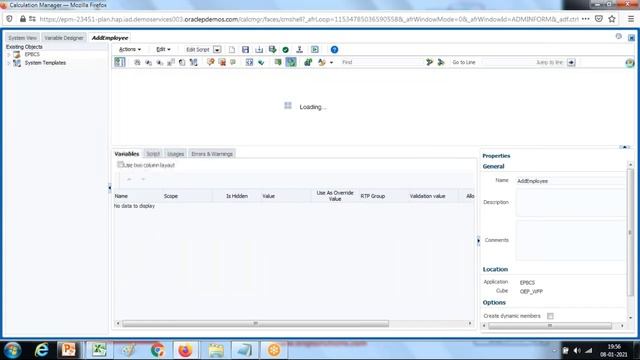Screen dimensions: 640x360
Task: Select the AddEmployee tab
Action: pyautogui.click(x=109, y=38)
